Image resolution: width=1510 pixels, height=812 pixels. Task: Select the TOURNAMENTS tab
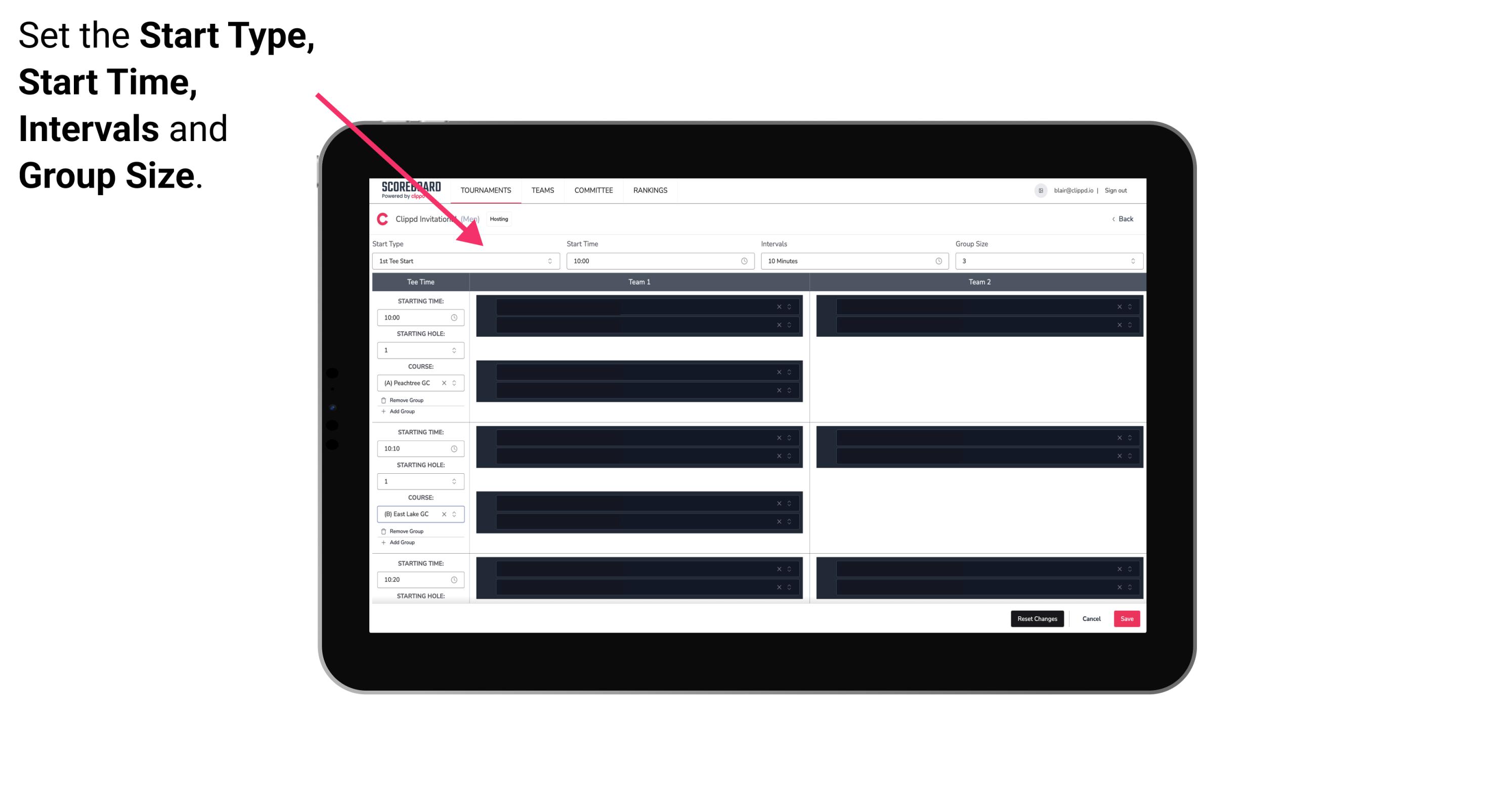click(x=486, y=190)
